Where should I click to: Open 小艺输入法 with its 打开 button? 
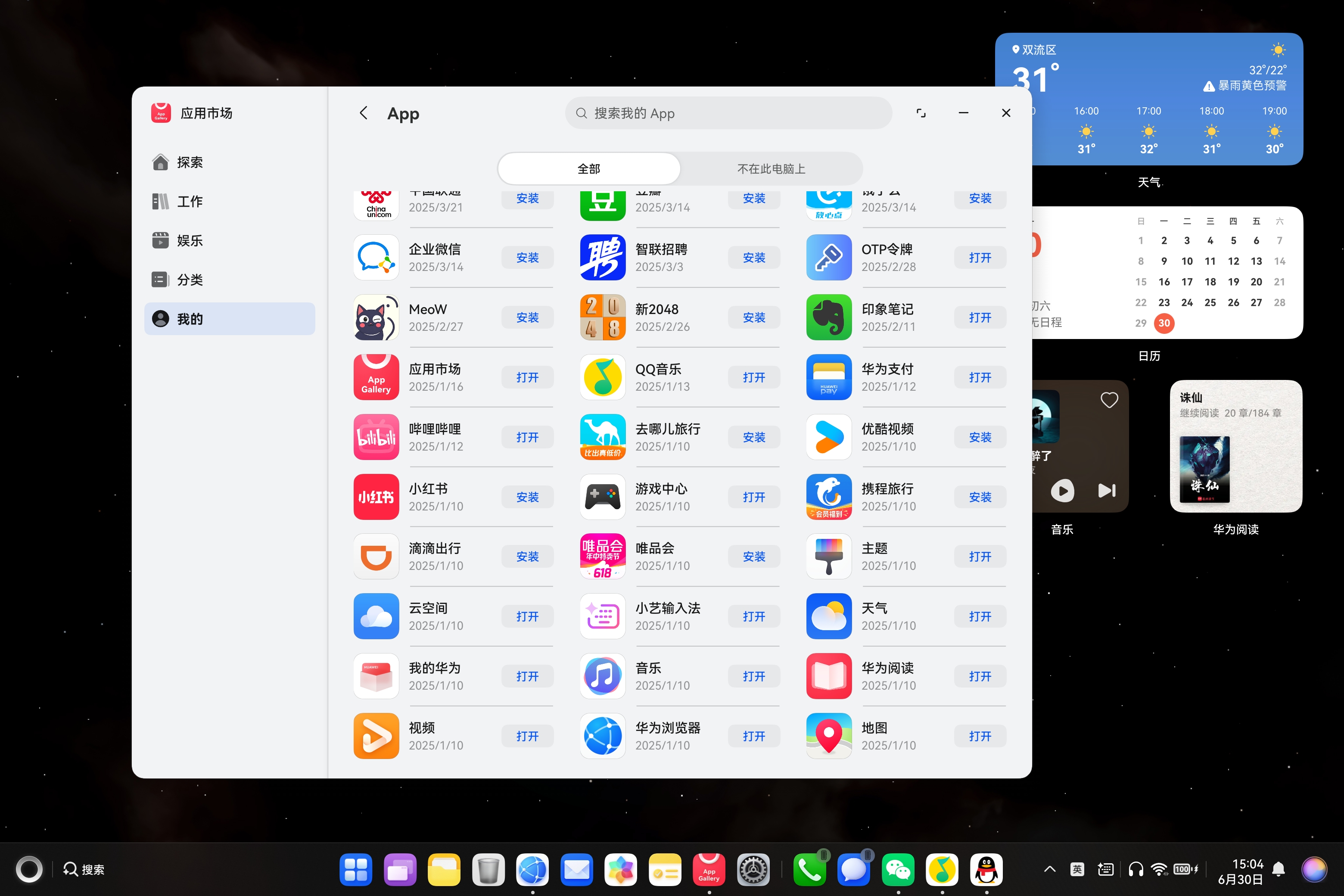click(754, 616)
